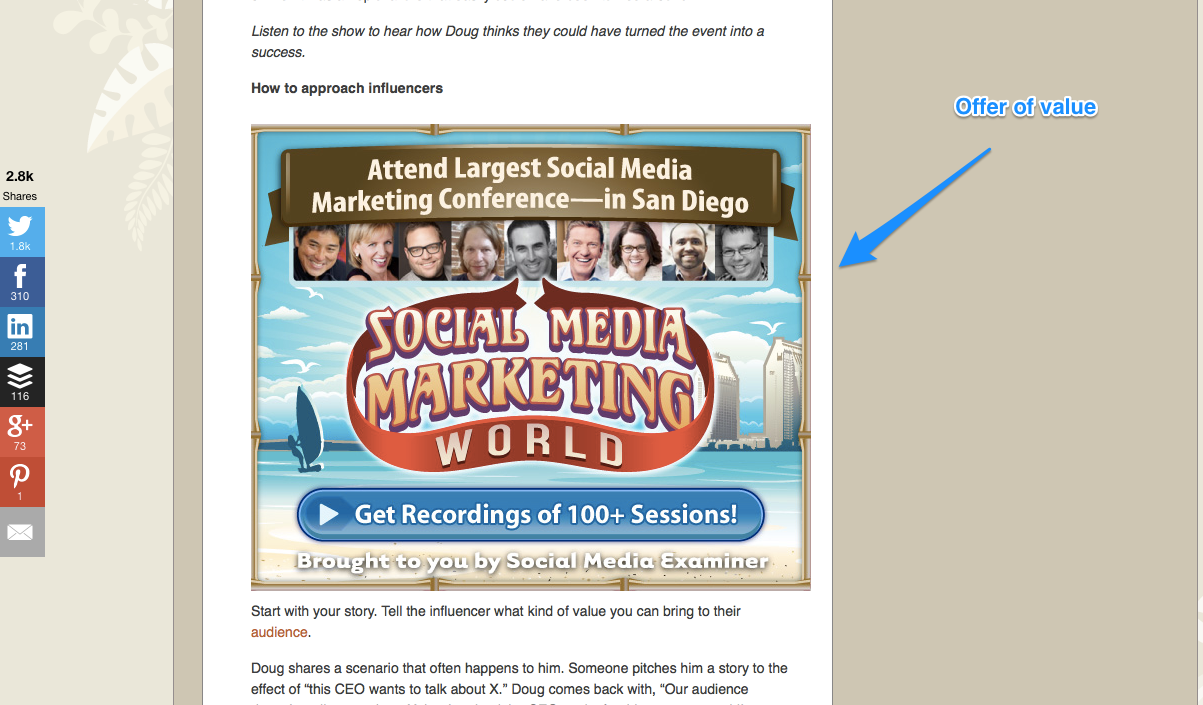Image resolution: width=1203 pixels, height=705 pixels.
Task: Click the 'Doug shares a scenario' paragraph
Action: (520, 681)
